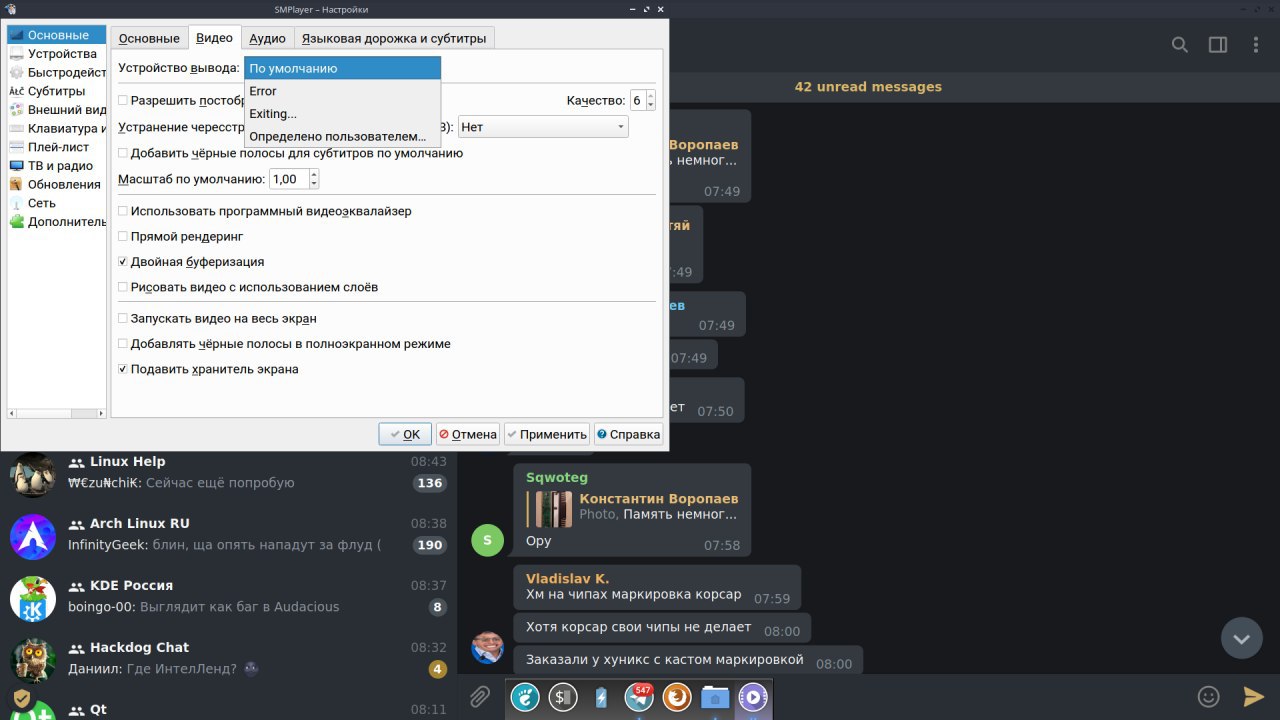The image size is (1280, 720).
Task: Uncheck Двойная буферизация
Action: (123, 261)
